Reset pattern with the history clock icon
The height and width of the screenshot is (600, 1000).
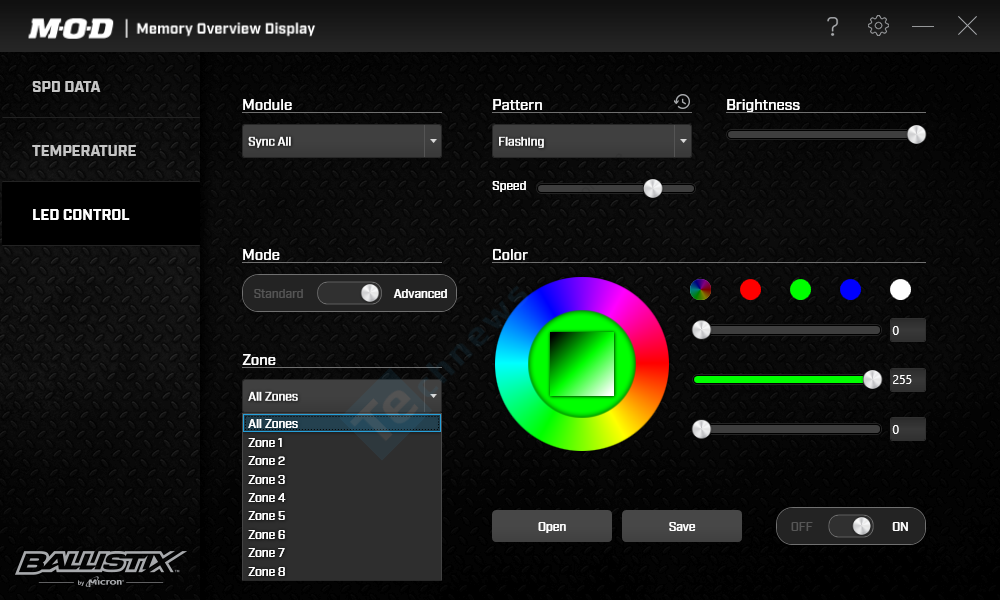point(682,101)
